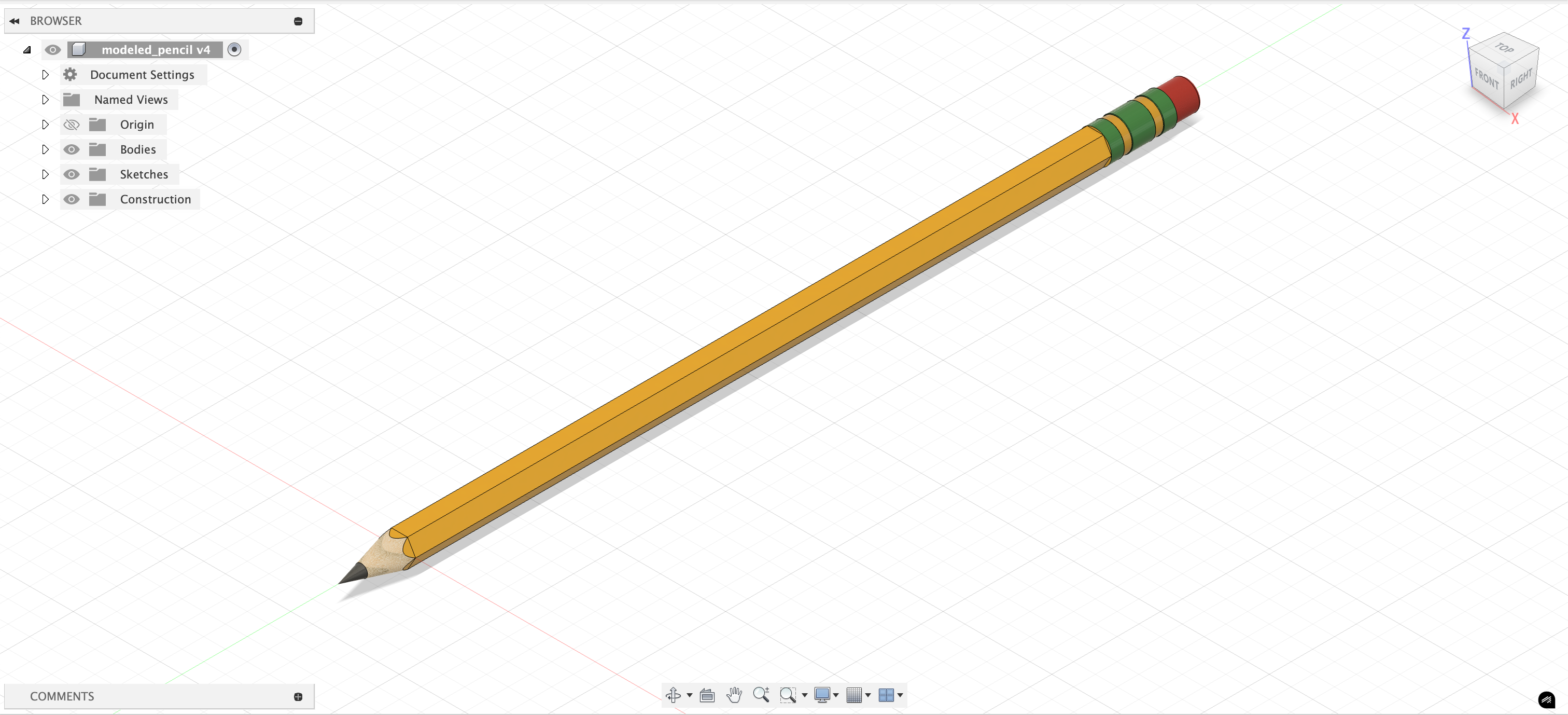
Task: Show the hidden Origin folder
Action: tap(71, 124)
